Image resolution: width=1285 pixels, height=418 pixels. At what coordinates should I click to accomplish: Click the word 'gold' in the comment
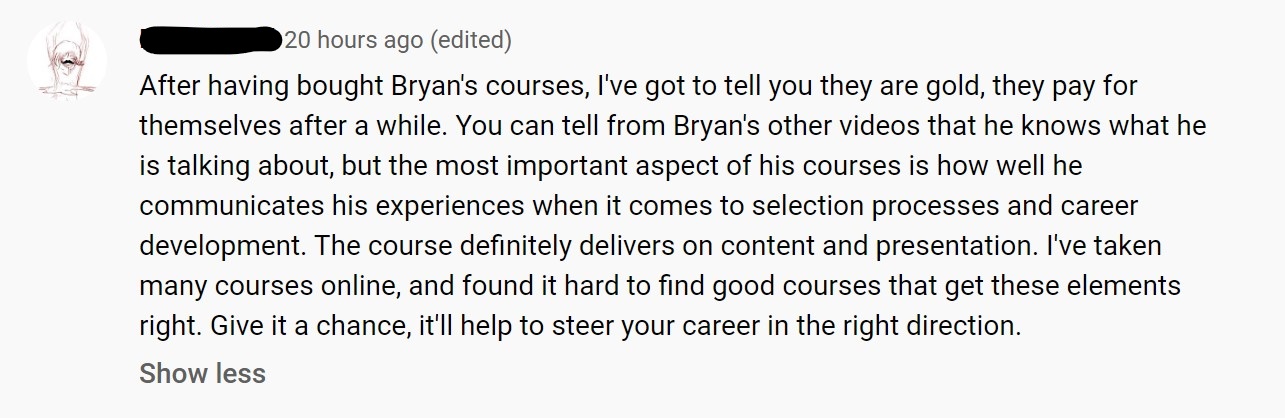pyautogui.click(x=933, y=86)
